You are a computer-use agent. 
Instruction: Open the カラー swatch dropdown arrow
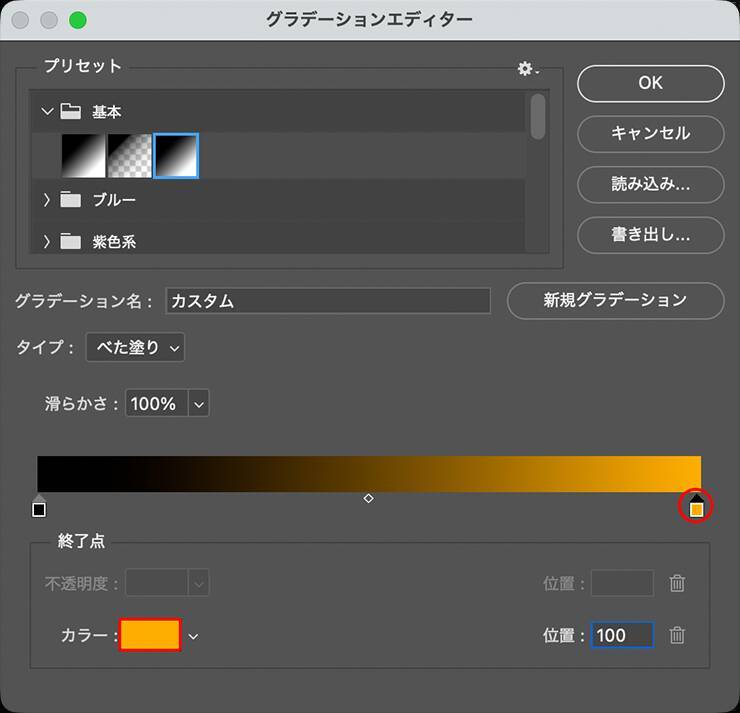(193, 636)
